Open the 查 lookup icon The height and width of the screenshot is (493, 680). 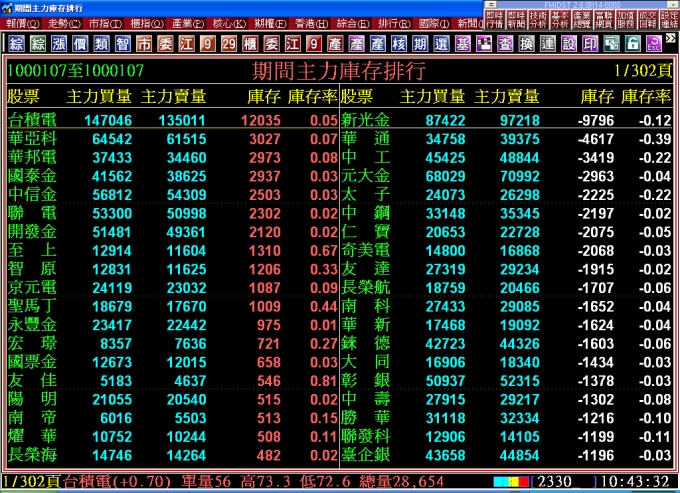click(x=505, y=44)
